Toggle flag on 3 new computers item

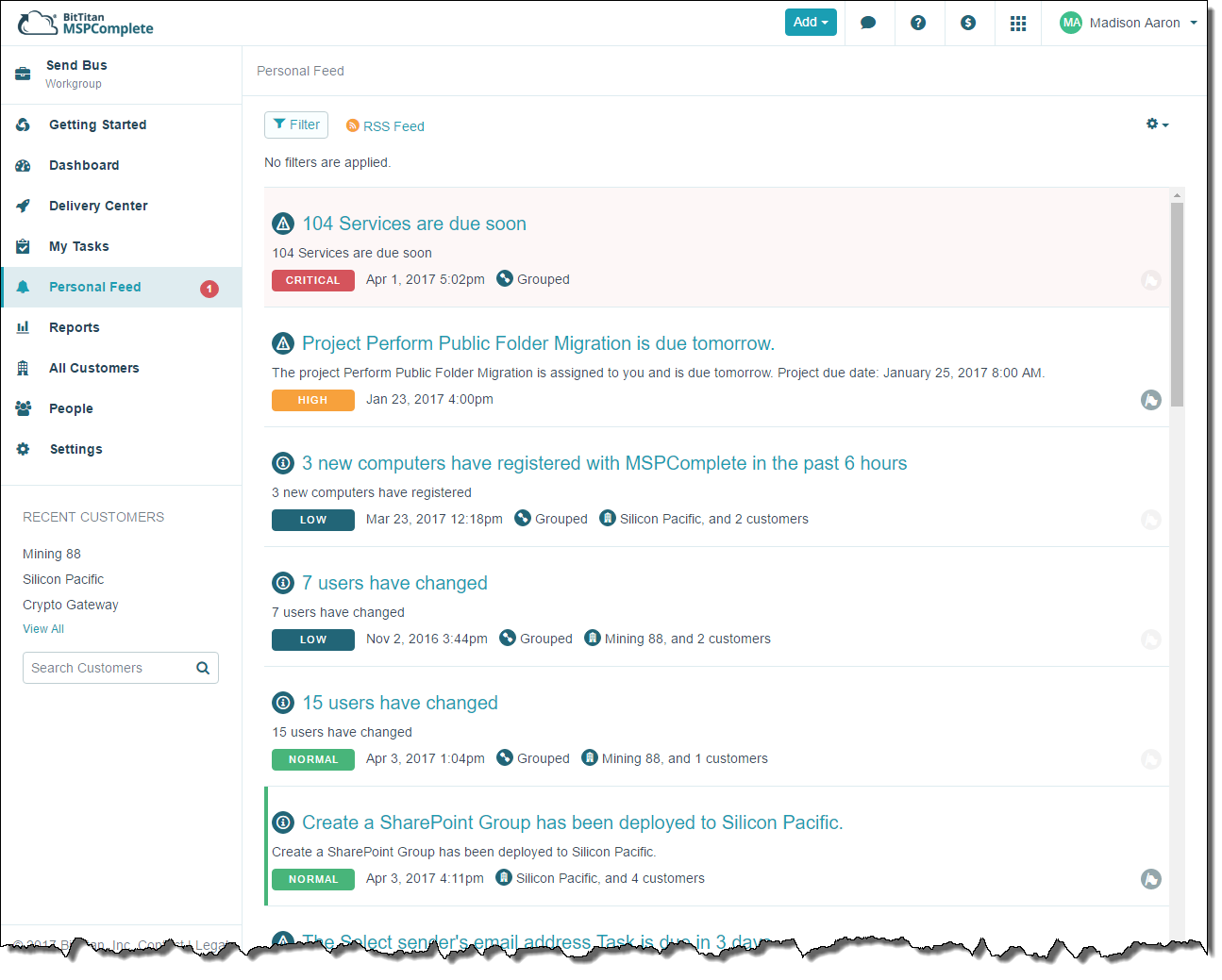pos(1151,520)
